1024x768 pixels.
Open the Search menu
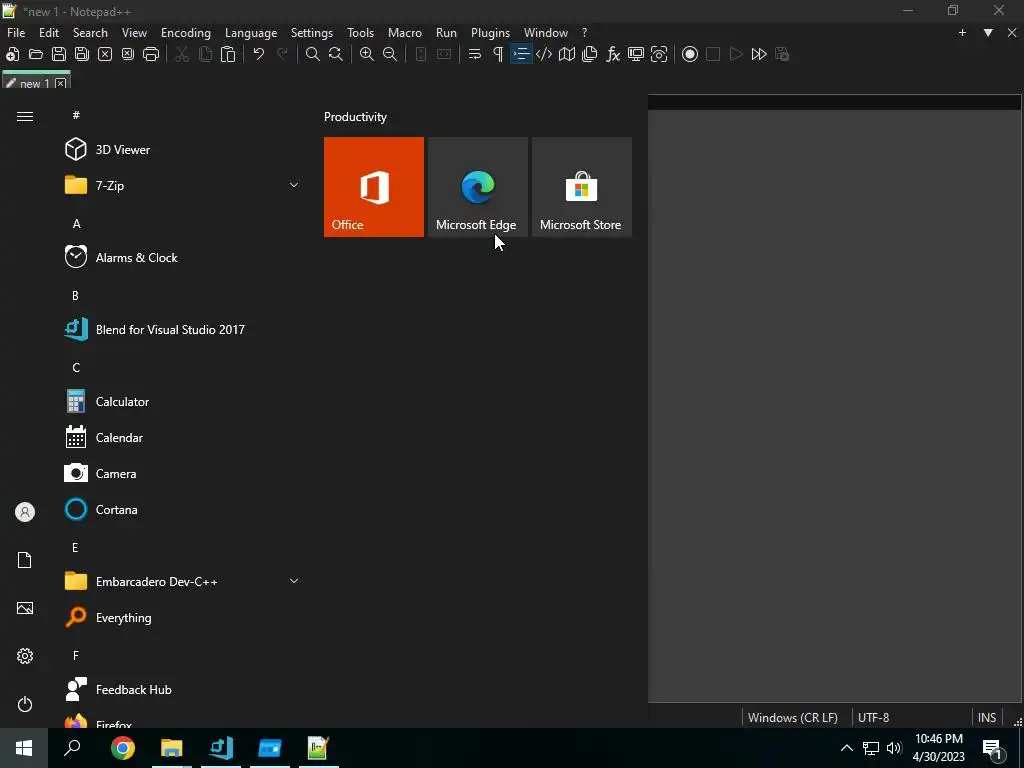pyautogui.click(x=90, y=33)
